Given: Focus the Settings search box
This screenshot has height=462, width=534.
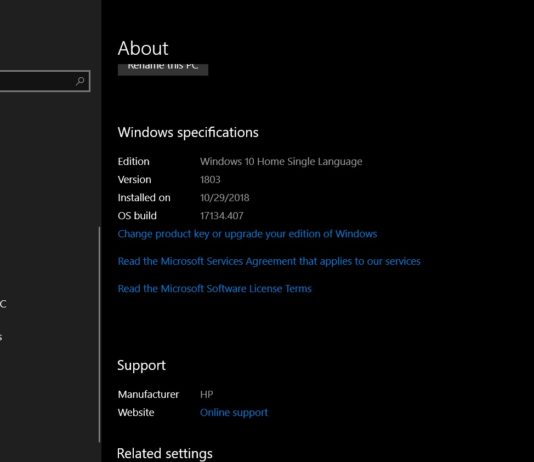Looking at the screenshot, I should pos(45,81).
